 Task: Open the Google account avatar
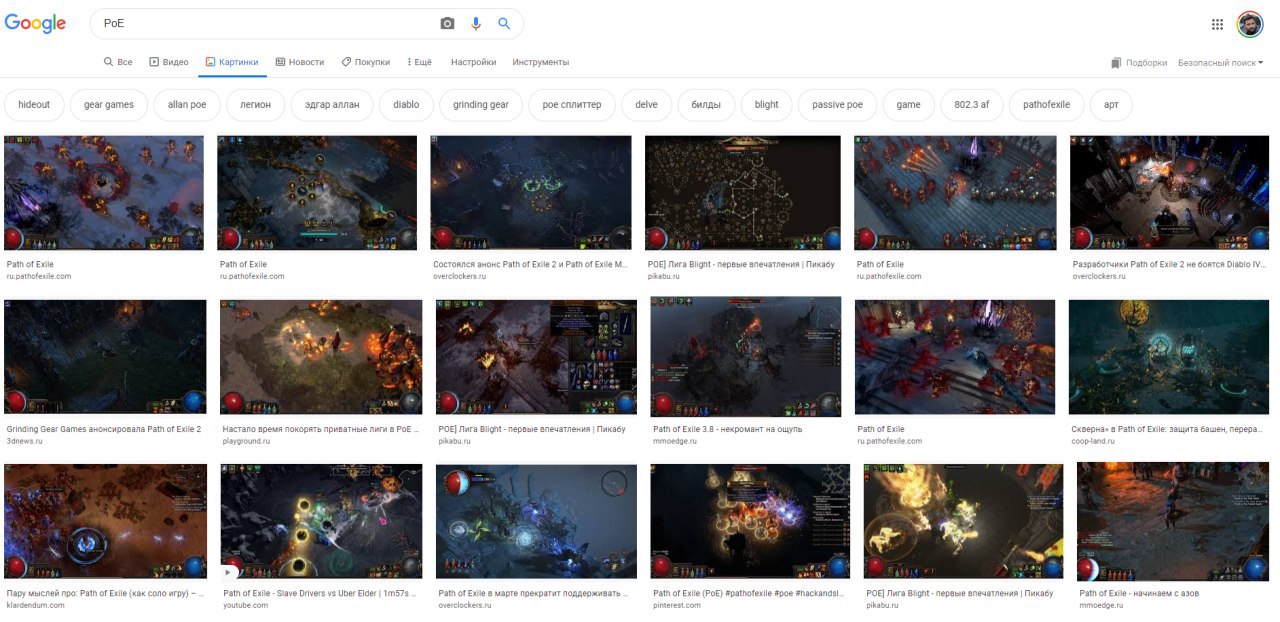point(1250,24)
